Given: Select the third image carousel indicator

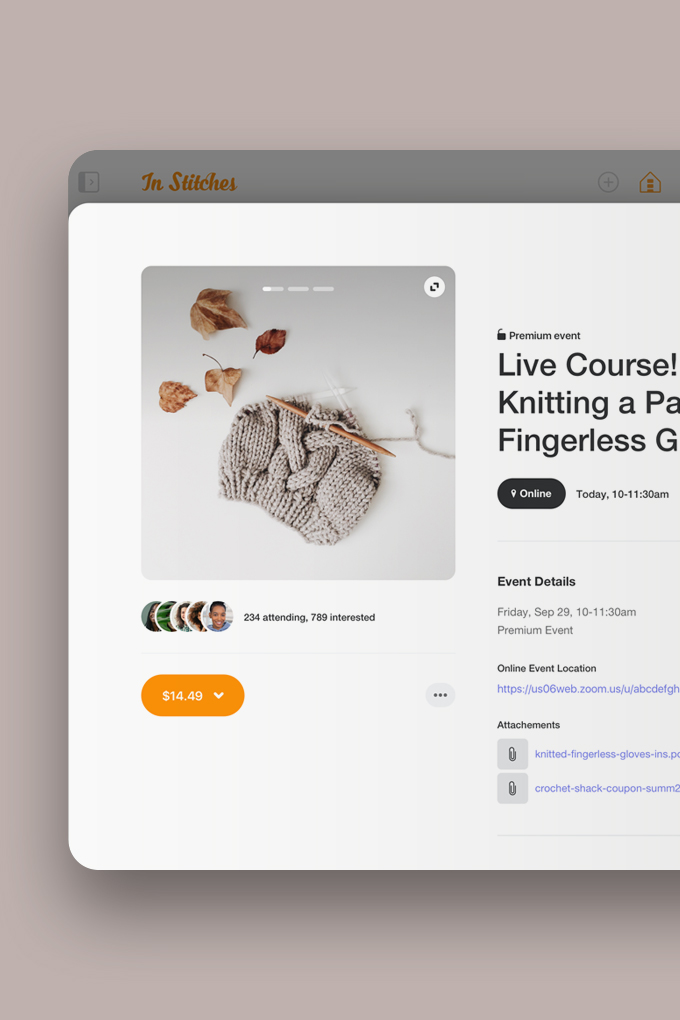Looking at the screenshot, I should [x=323, y=289].
